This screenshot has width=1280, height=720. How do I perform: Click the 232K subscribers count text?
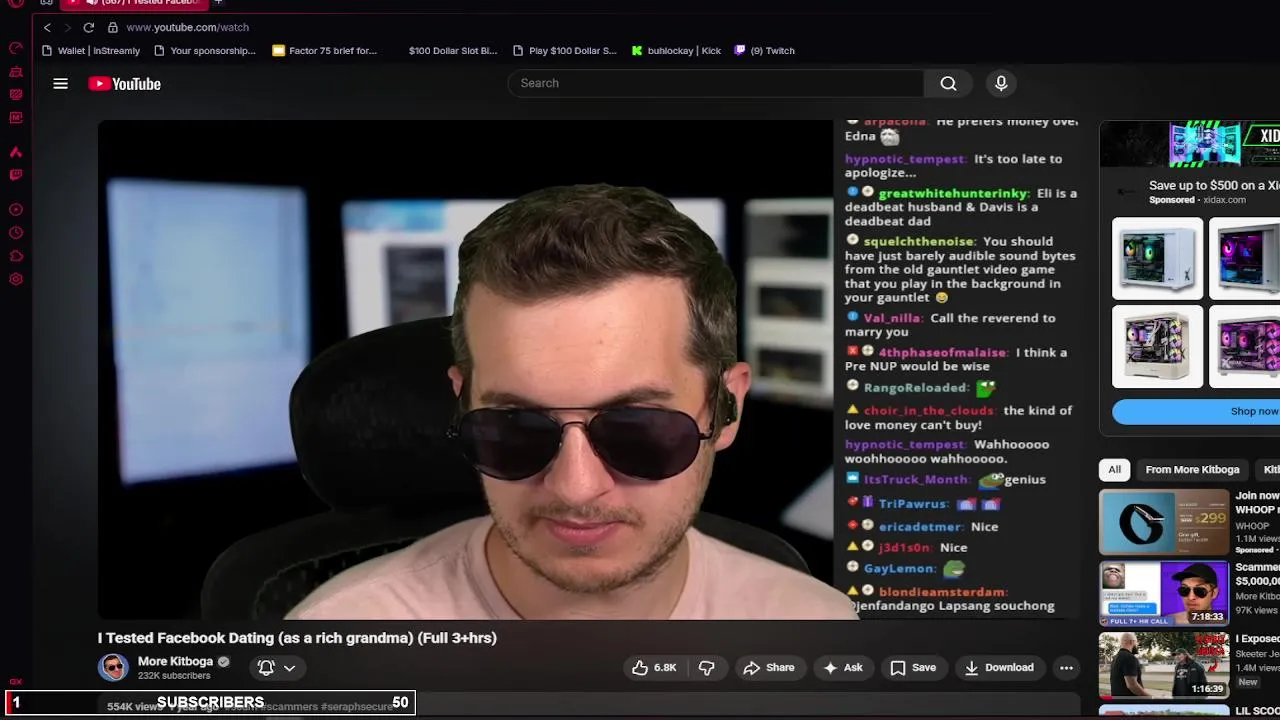point(174,676)
